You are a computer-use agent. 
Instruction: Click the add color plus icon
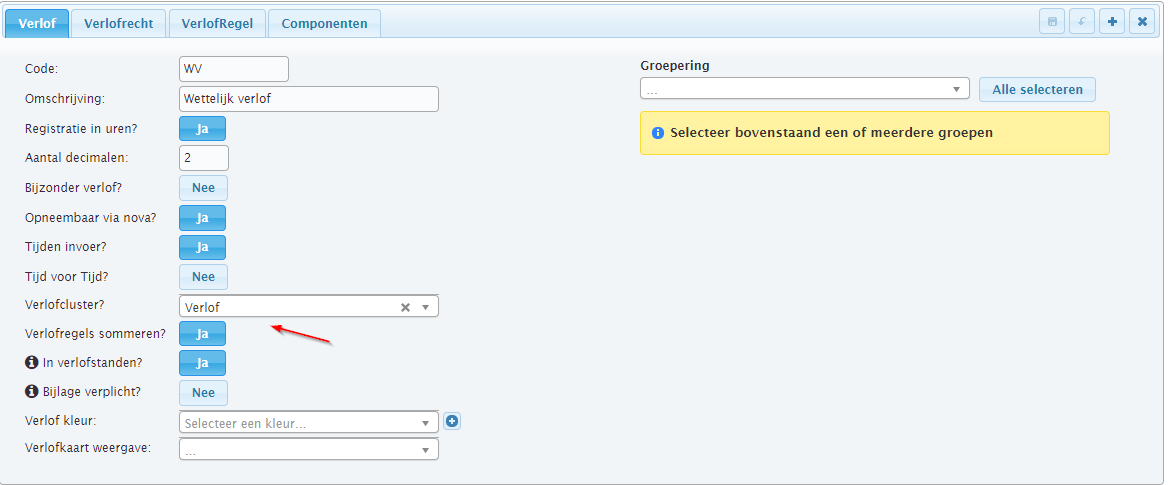pos(452,422)
